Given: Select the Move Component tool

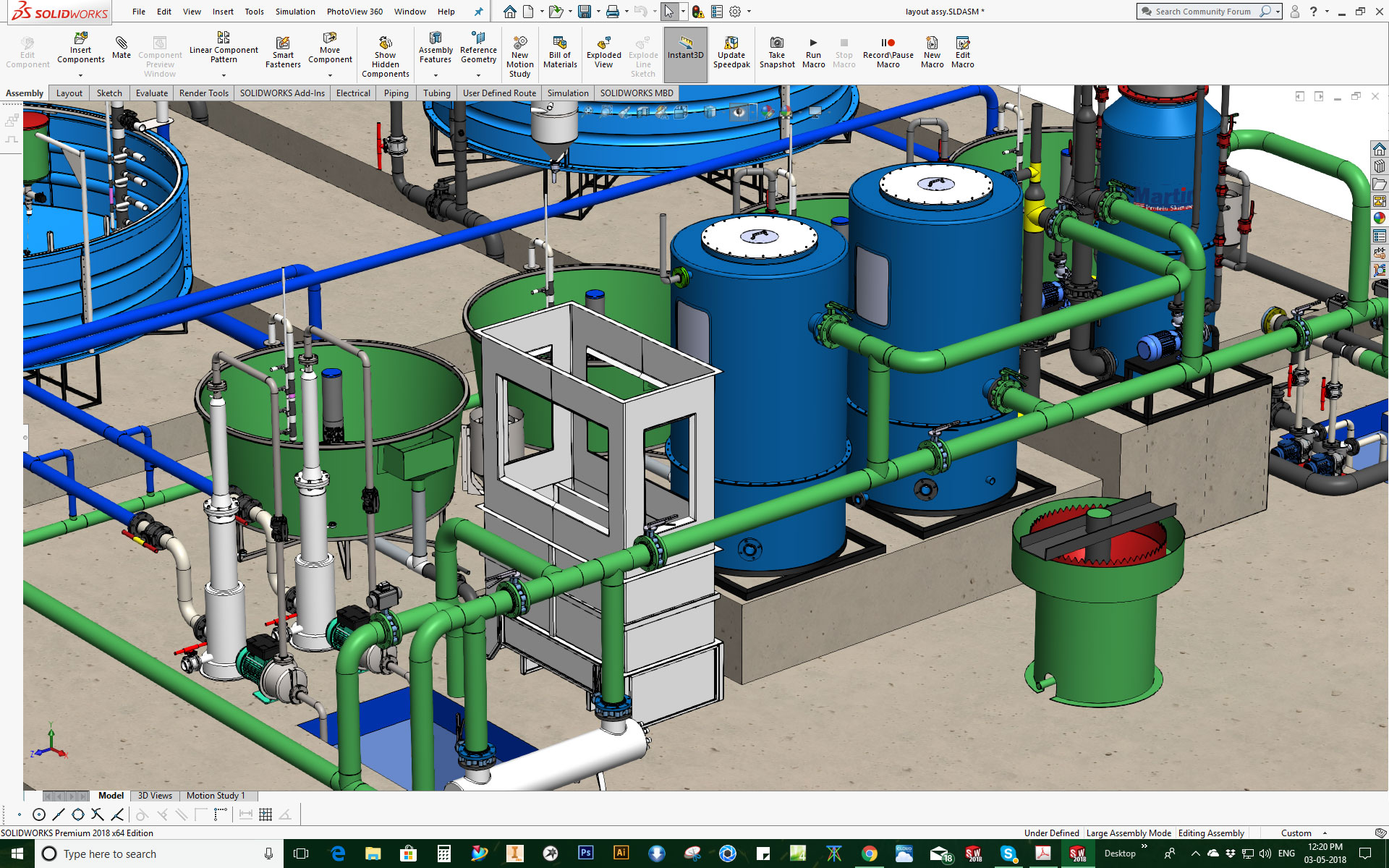Looking at the screenshot, I should click(330, 48).
